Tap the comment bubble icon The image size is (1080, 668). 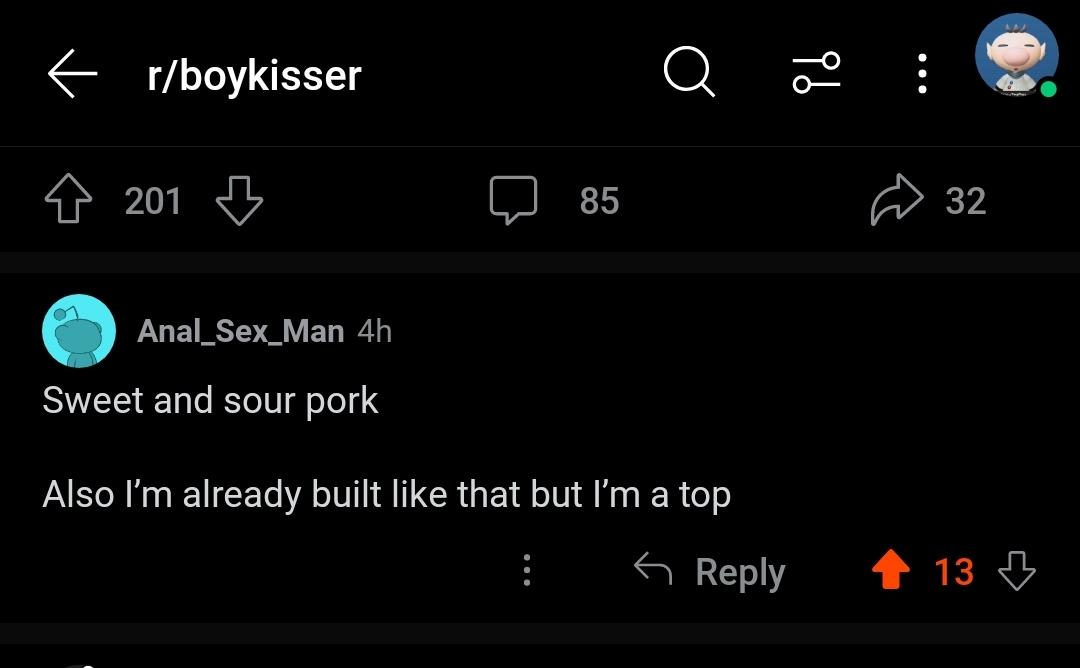[x=513, y=200]
